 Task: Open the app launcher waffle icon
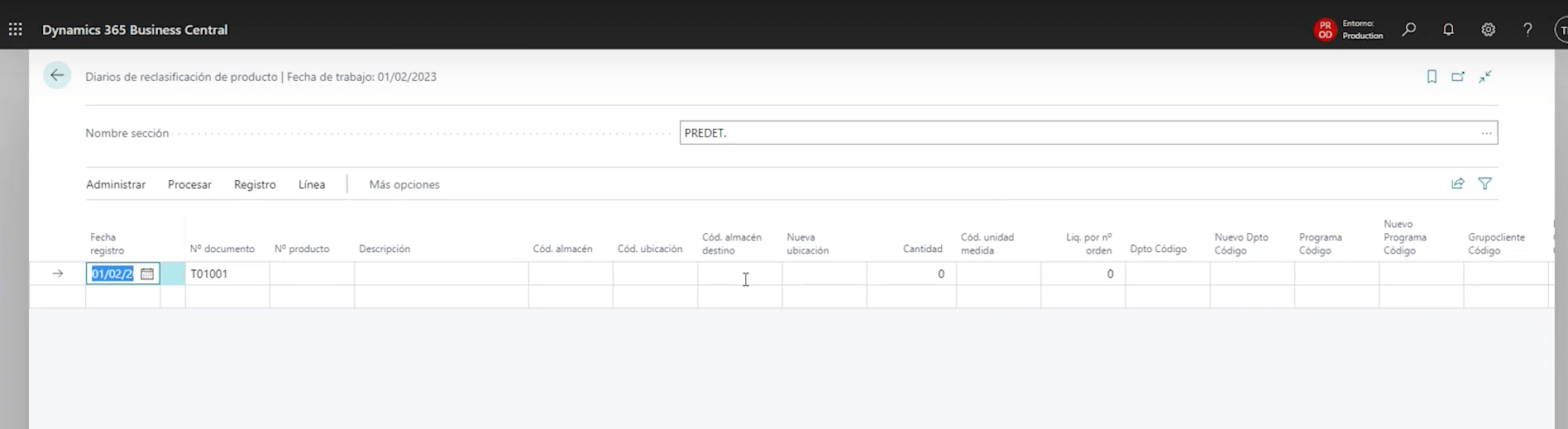[15, 30]
